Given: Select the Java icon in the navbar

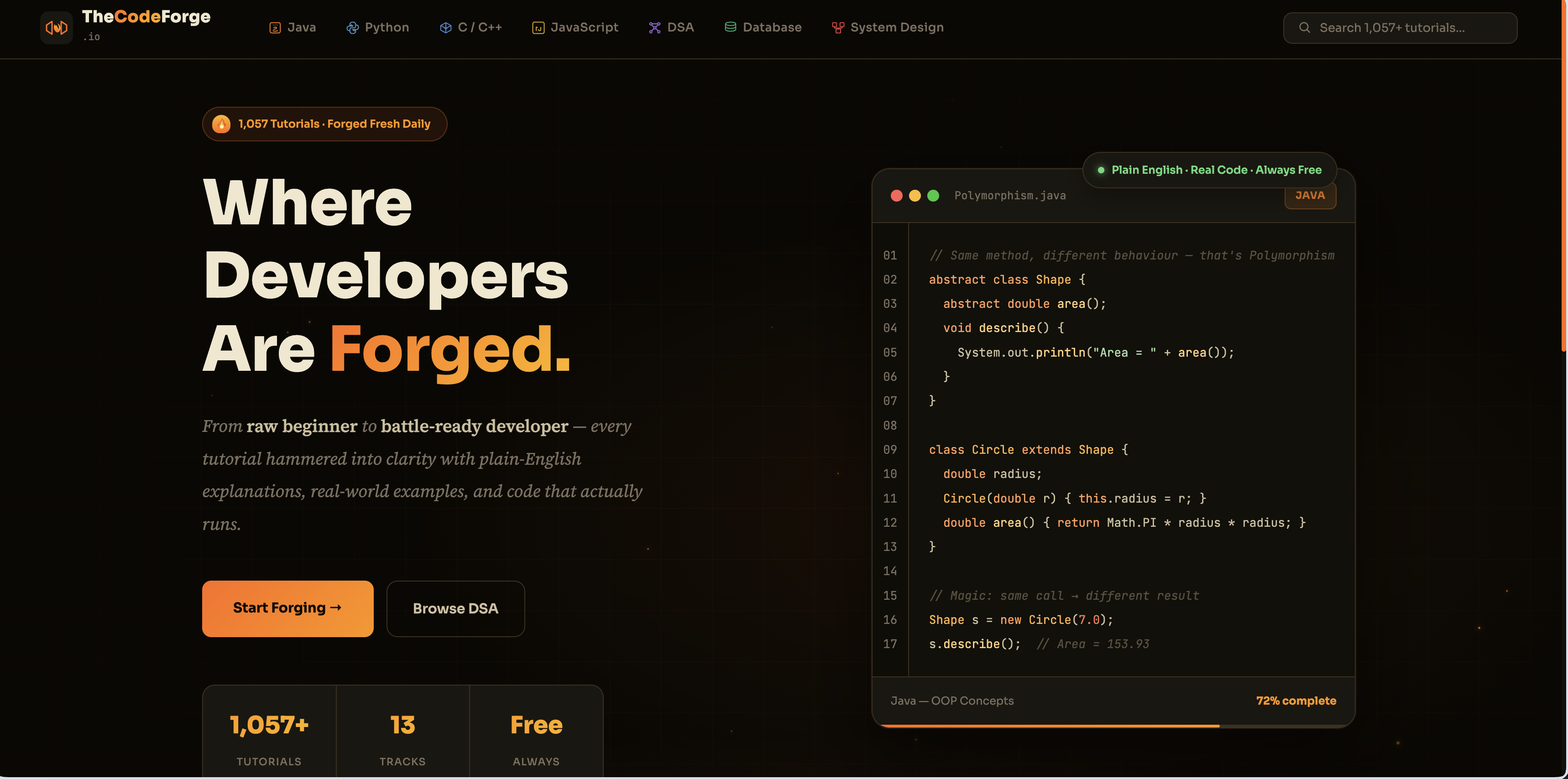Looking at the screenshot, I should [x=275, y=27].
